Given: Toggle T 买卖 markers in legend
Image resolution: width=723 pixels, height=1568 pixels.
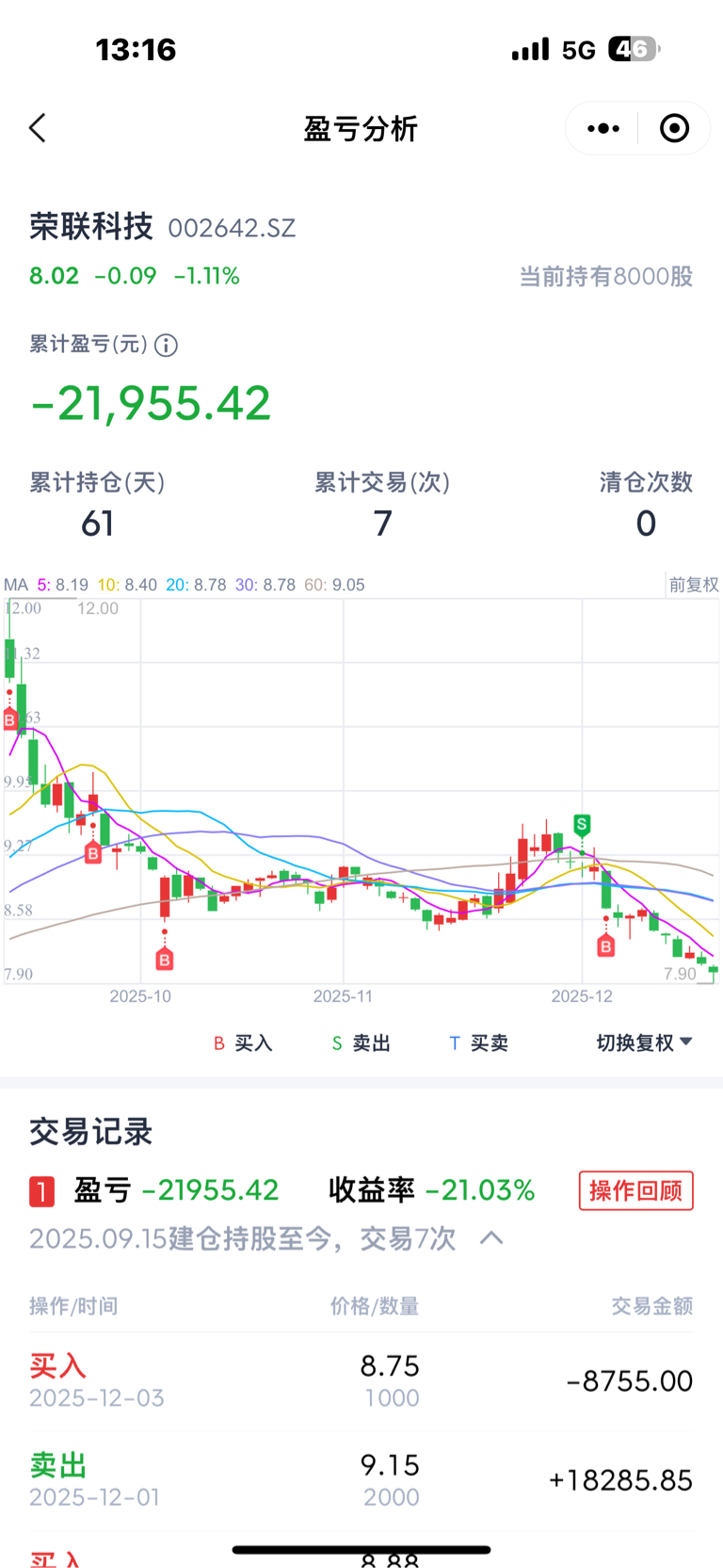Looking at the screenshot, I should tap(479, 1043).
